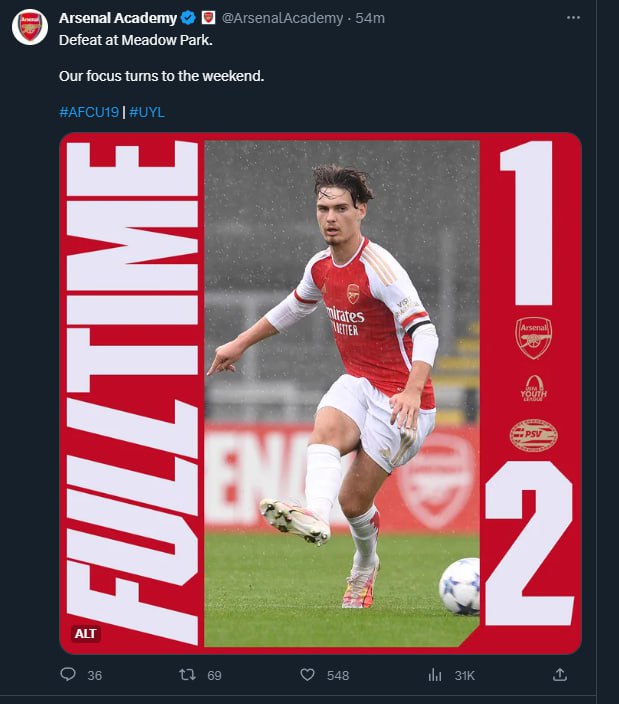Click the 548 likes count

[338, 675]
